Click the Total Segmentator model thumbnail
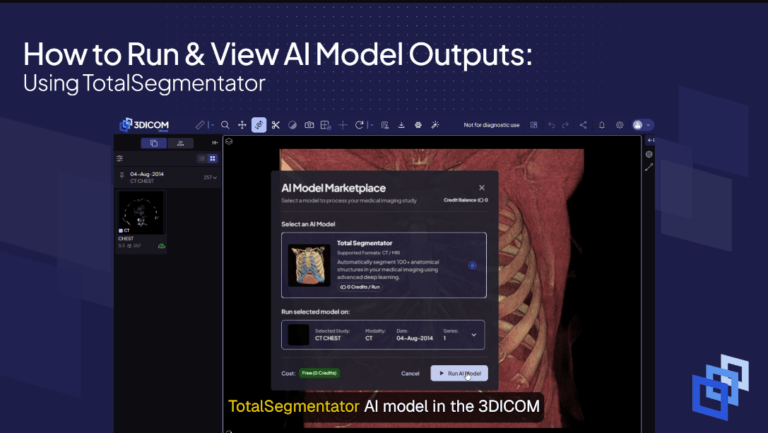Image resolution: width=768 pixels, height=433 pixels. coord(309,265)
